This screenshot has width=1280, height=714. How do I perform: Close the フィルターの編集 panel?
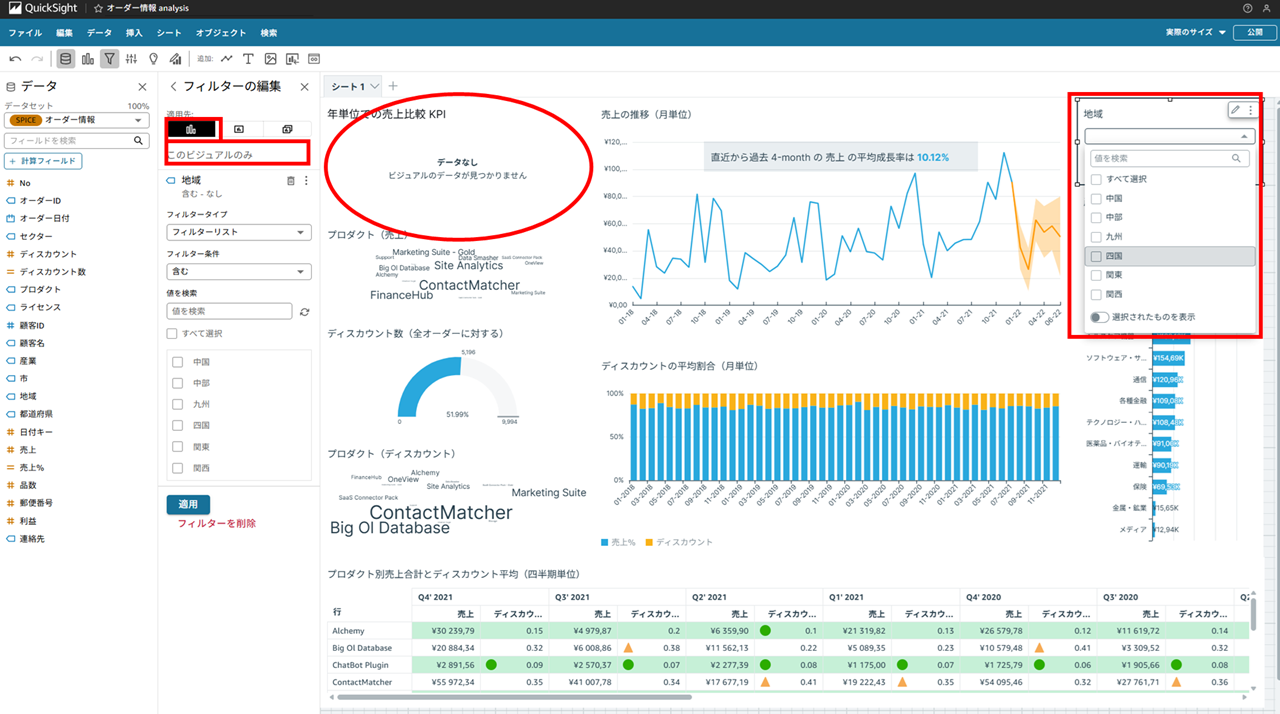pyautogui.click(x=305, y=87)
